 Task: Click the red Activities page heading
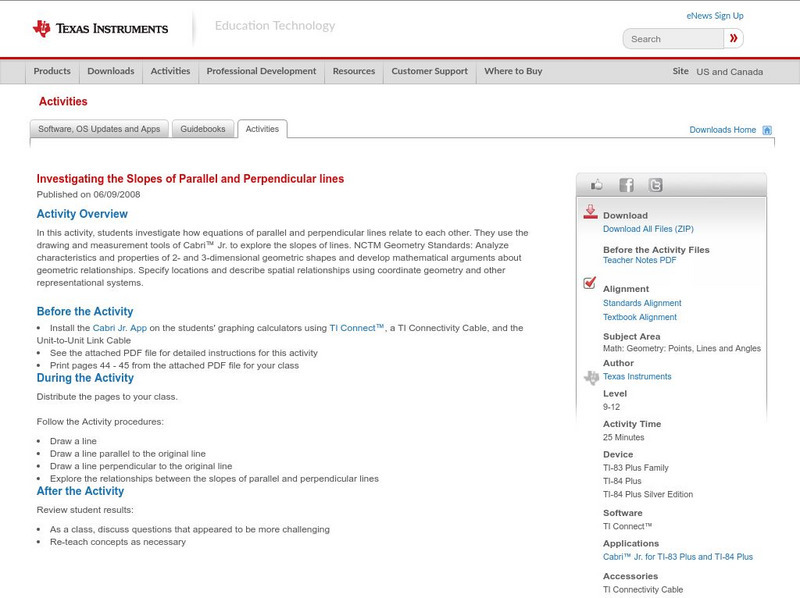pos(63,102)
